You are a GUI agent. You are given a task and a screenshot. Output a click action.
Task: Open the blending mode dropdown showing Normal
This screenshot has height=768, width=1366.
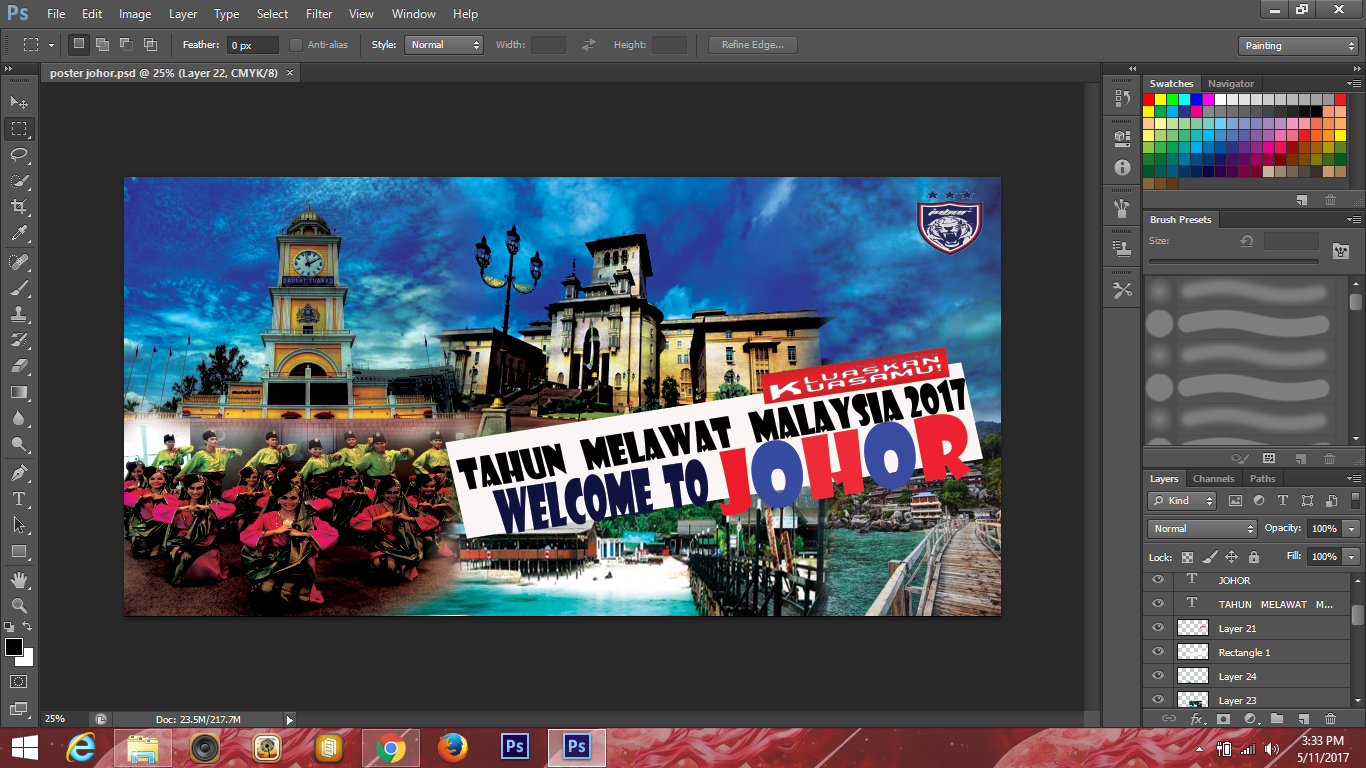1200,528
